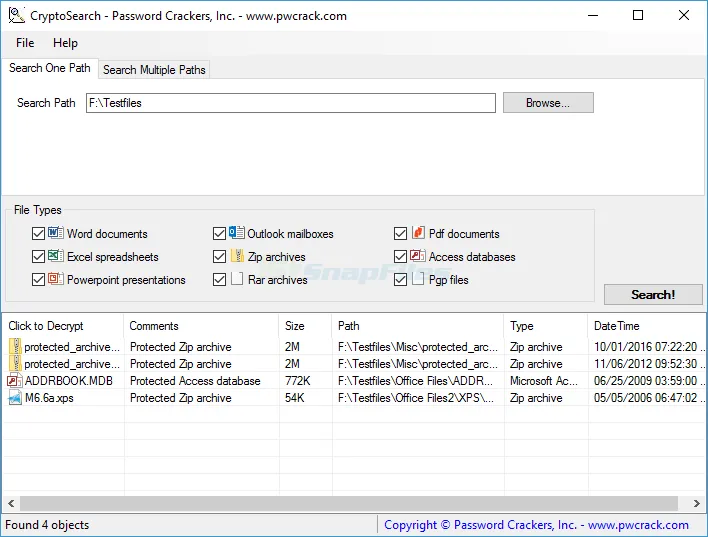The image size is (708, 537).
Task: Click the 54K size cell
Action: click(294, 398)
